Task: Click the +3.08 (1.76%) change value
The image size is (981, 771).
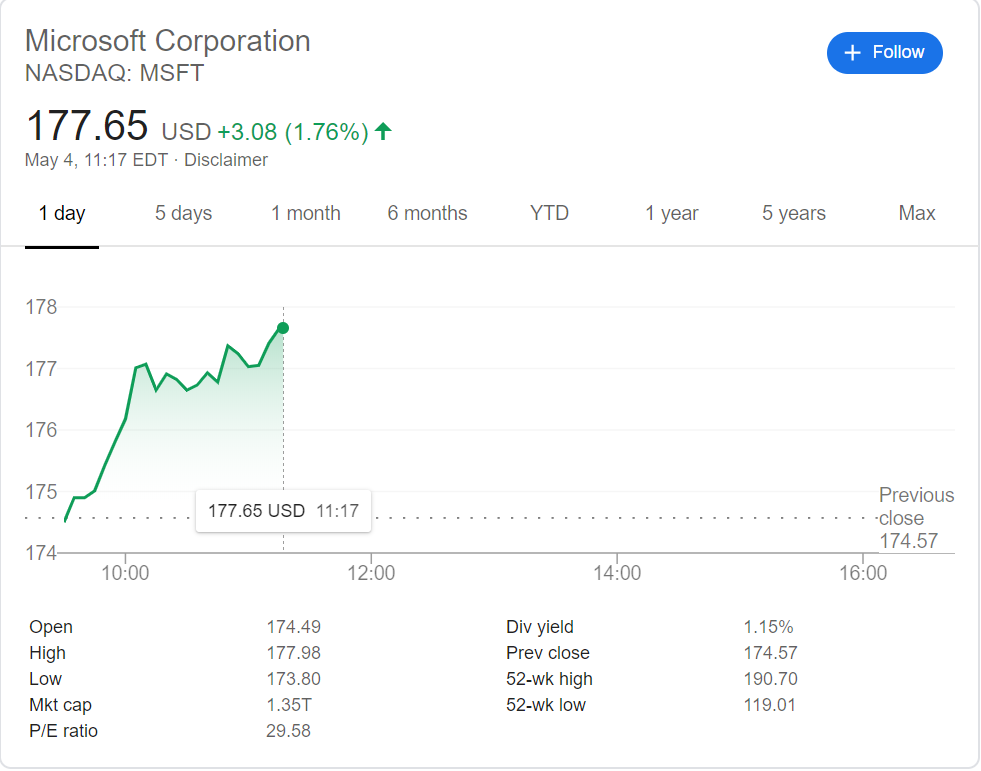Action: [293, 132]
